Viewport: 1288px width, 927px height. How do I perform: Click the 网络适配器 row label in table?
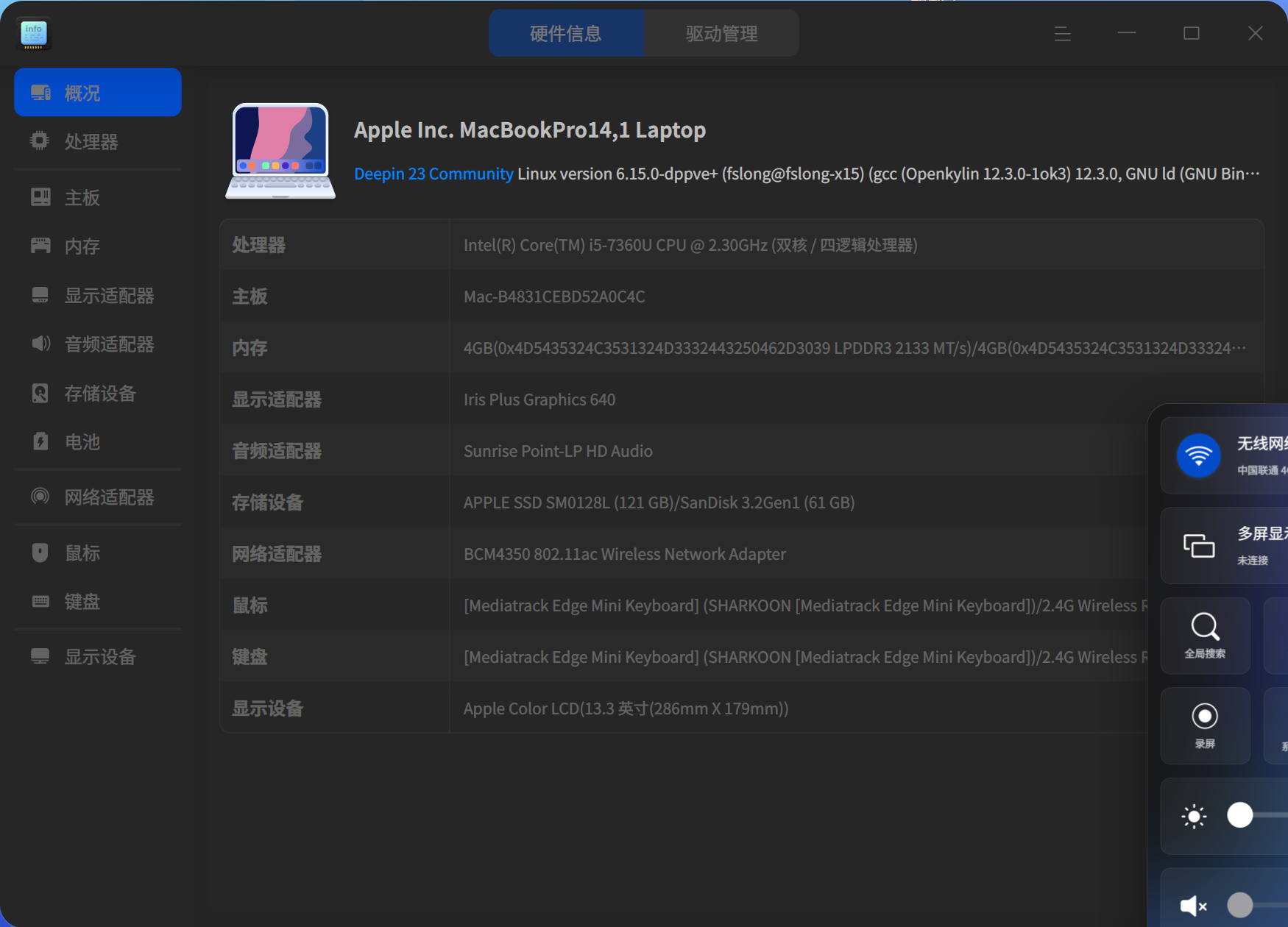tap(277, 554)
